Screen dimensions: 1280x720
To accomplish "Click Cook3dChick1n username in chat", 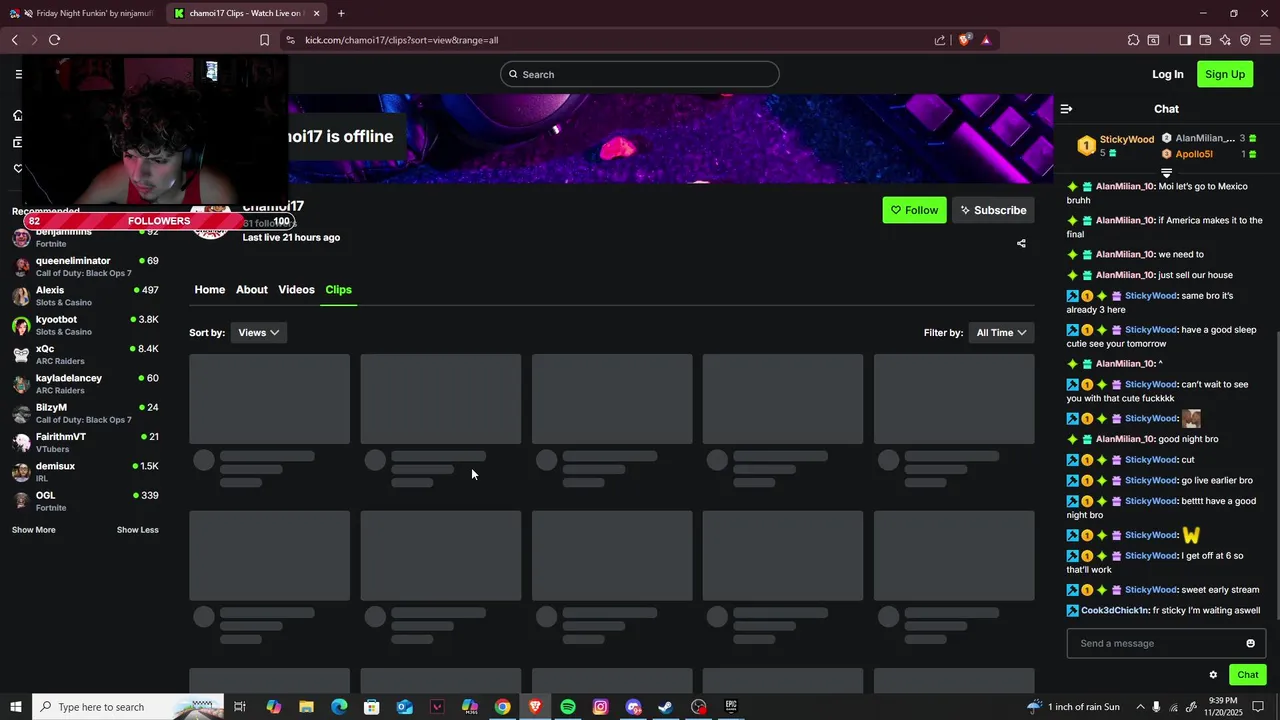I will pos(1114,610).
